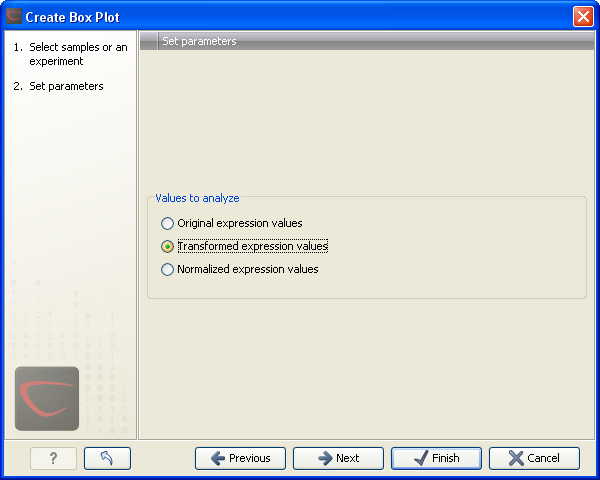Click the left arrow icon on Previous

(216, 458)
